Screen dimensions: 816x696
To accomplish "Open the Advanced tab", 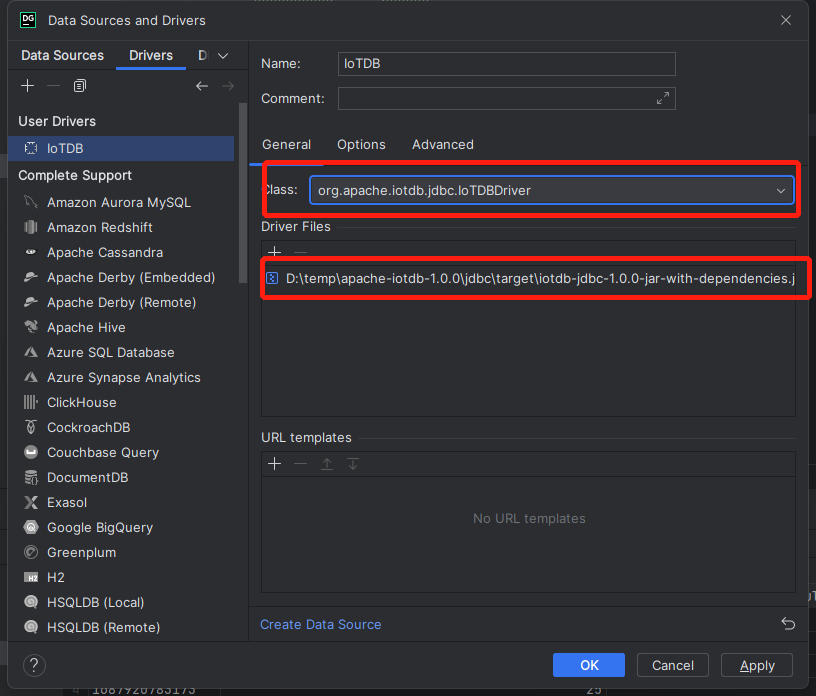I will (443, 145).
